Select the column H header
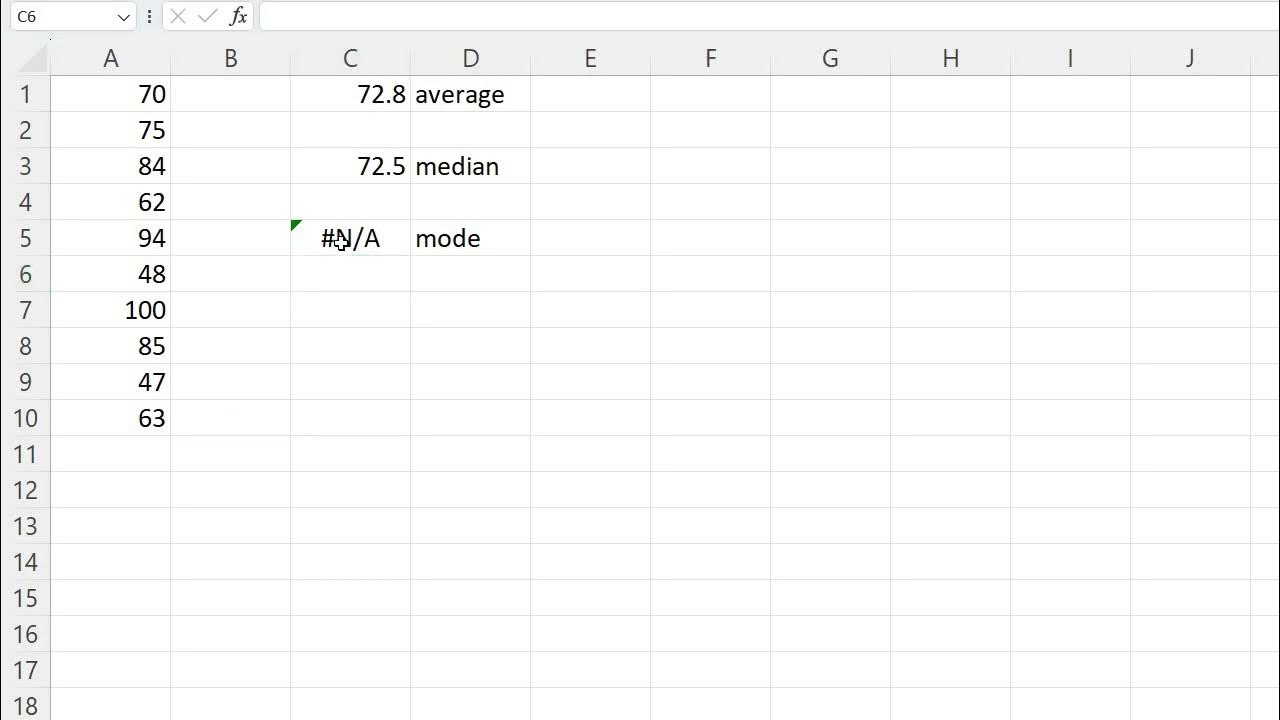The width and height of the screenshot is (1280, 720). (x=950, y=58)
